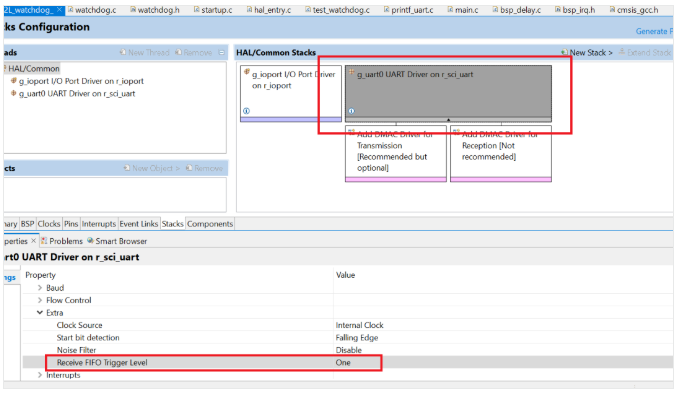Click Generate Project Content link

pos(654,31)
